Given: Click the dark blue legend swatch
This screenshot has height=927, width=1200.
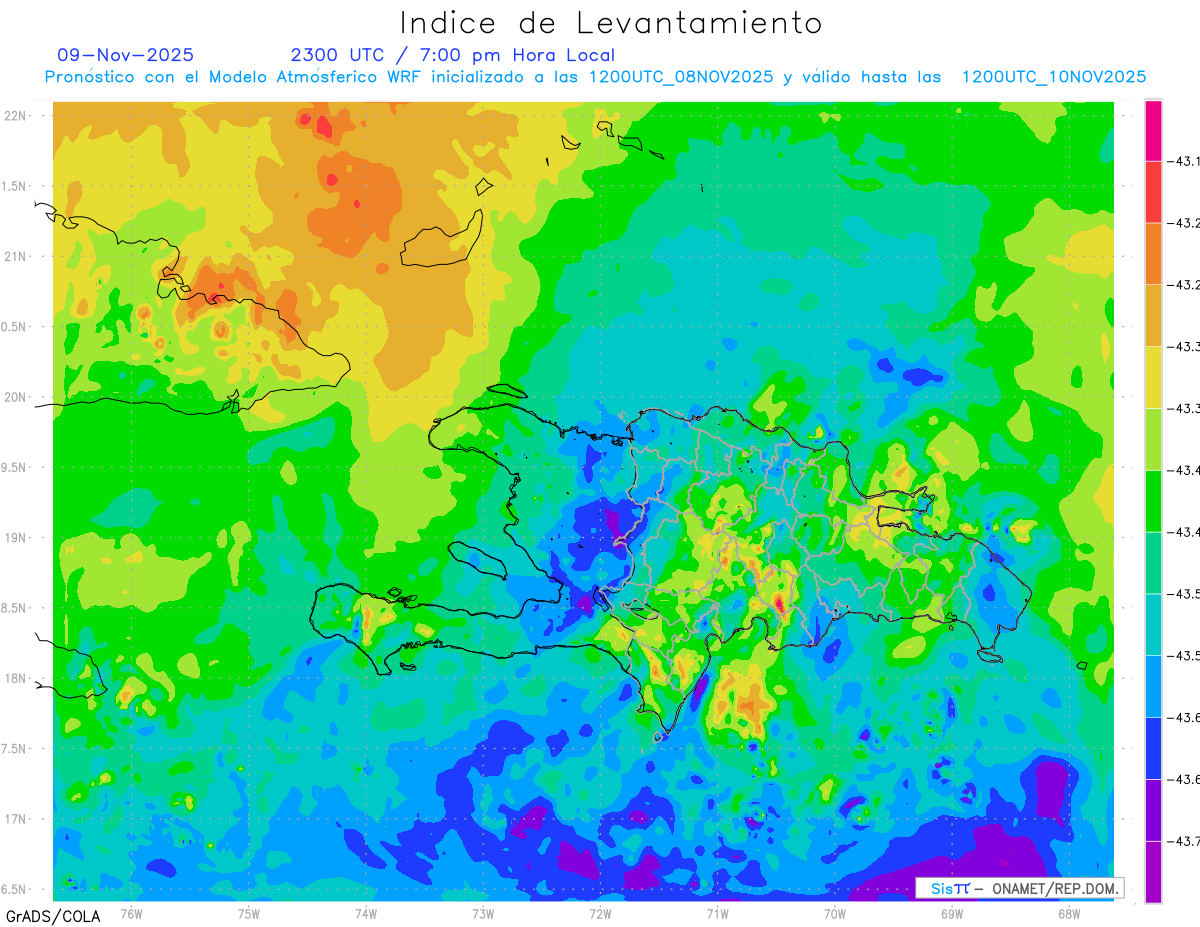Looking at the screenshot, I should 1153,748.
